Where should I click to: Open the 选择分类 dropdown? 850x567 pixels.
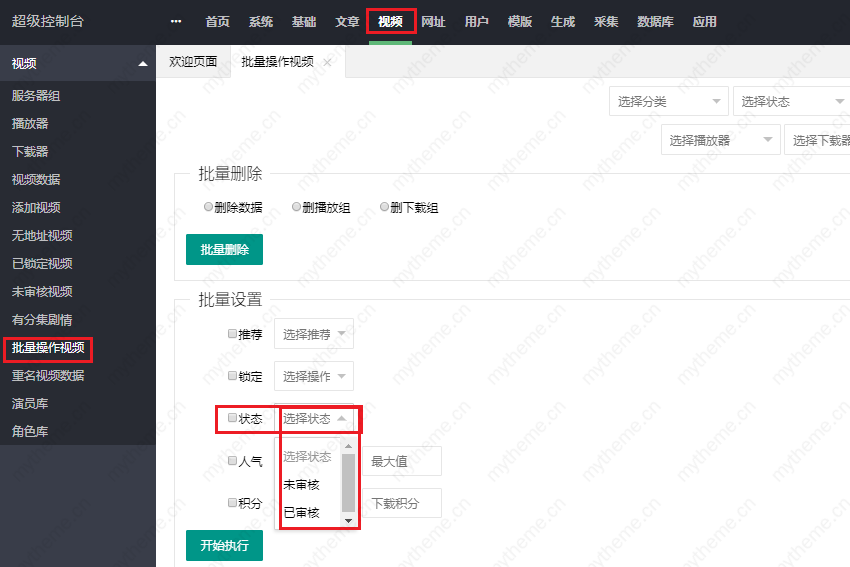[x=668, y=102]
